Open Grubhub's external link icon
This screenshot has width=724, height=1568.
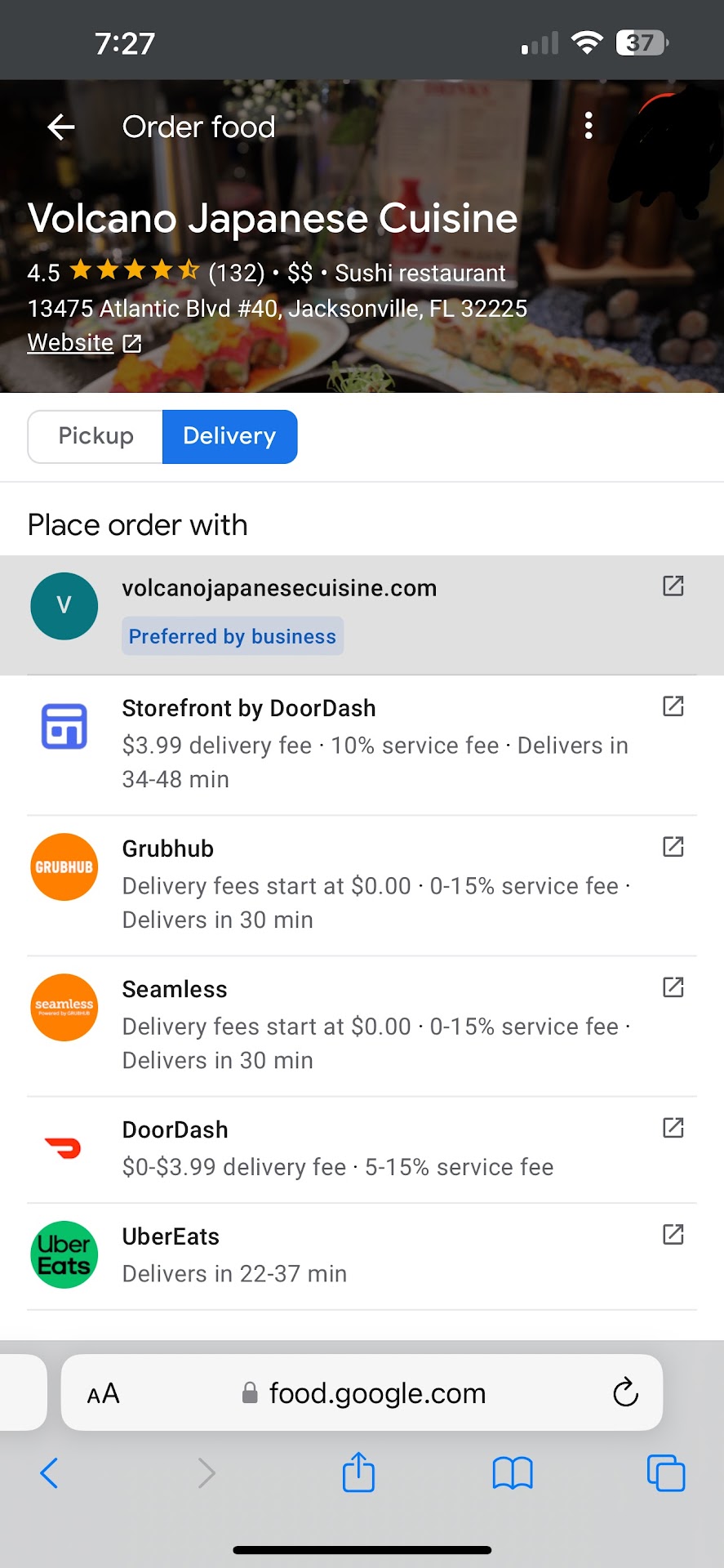tap(673, 847)
